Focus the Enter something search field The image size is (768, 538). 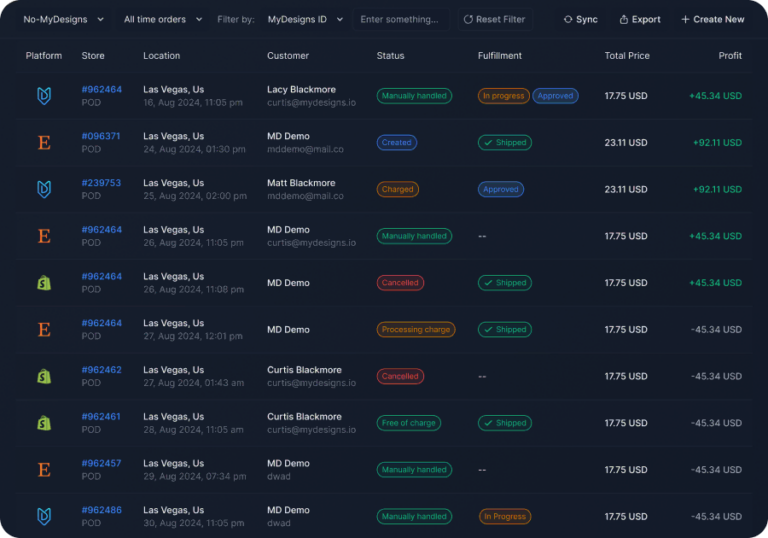click(400, 19)
